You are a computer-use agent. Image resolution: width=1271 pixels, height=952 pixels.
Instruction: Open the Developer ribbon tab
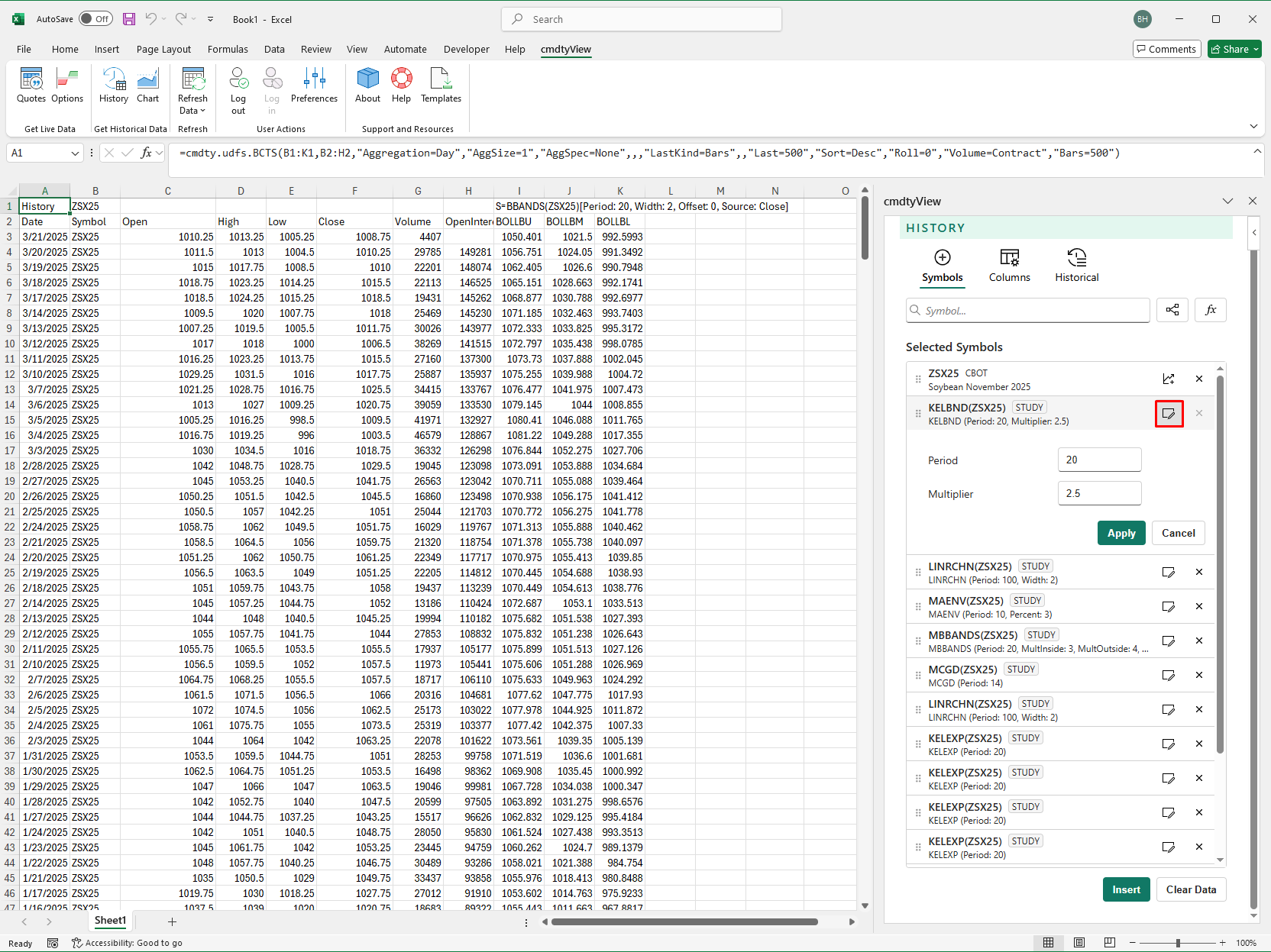[466, 49]
